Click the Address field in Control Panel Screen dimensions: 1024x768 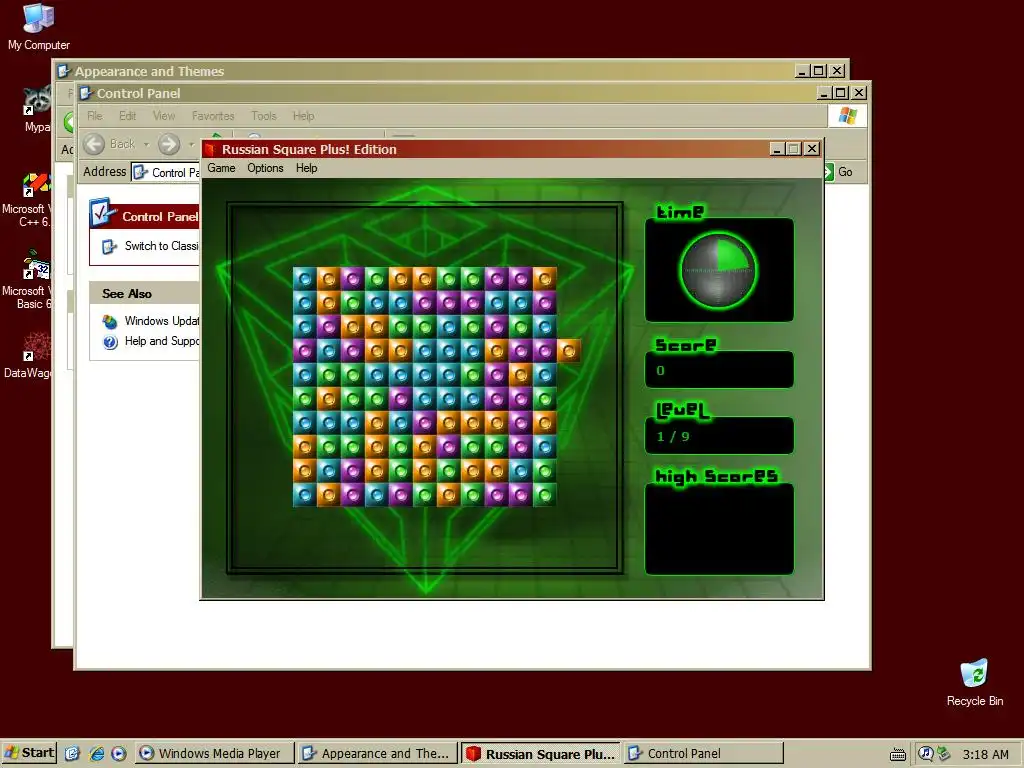166,172
